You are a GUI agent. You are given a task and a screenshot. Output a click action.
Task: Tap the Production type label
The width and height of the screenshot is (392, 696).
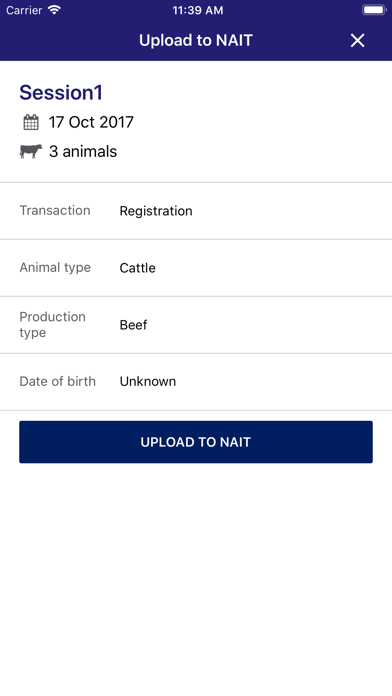coord(52,324)
